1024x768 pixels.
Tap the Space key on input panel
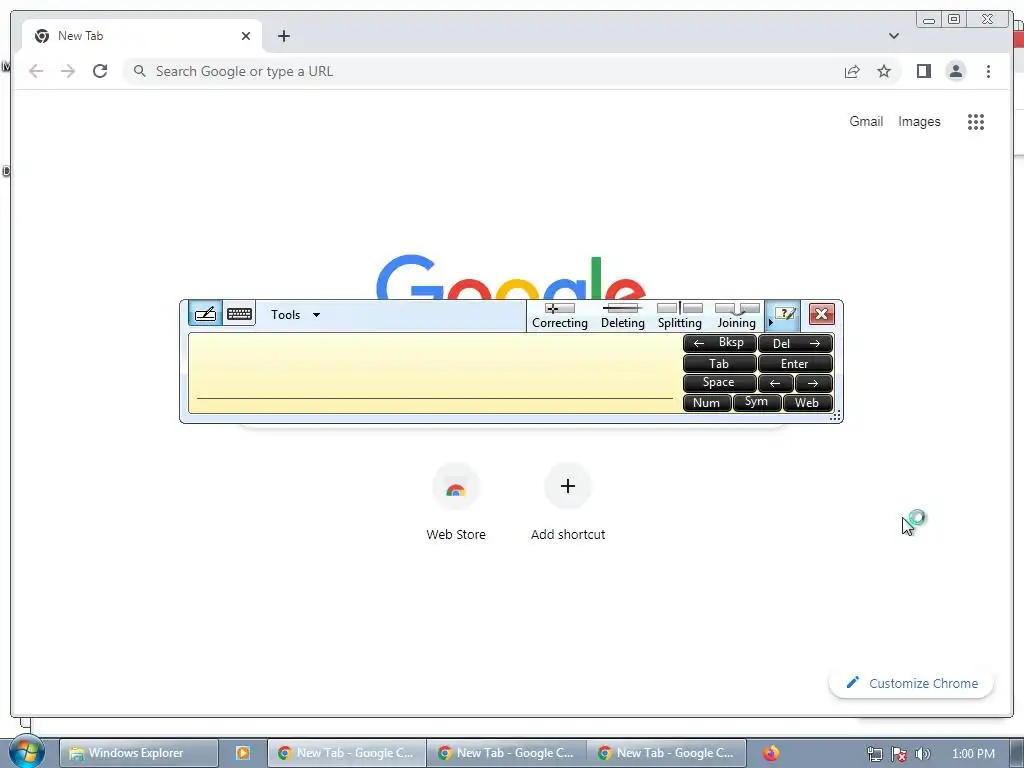tap(719, 383)
